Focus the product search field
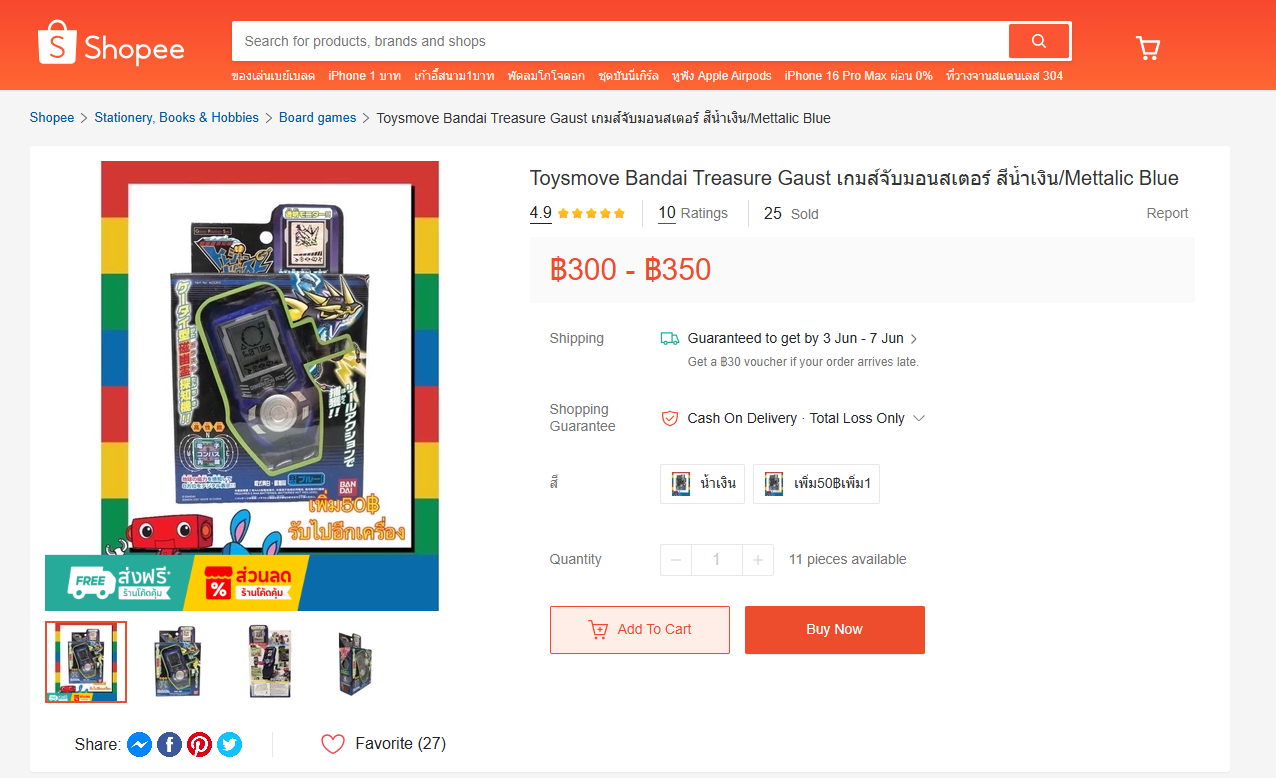Image resolution: width=1276 pixels, height=778 pixels. (620, 41)
